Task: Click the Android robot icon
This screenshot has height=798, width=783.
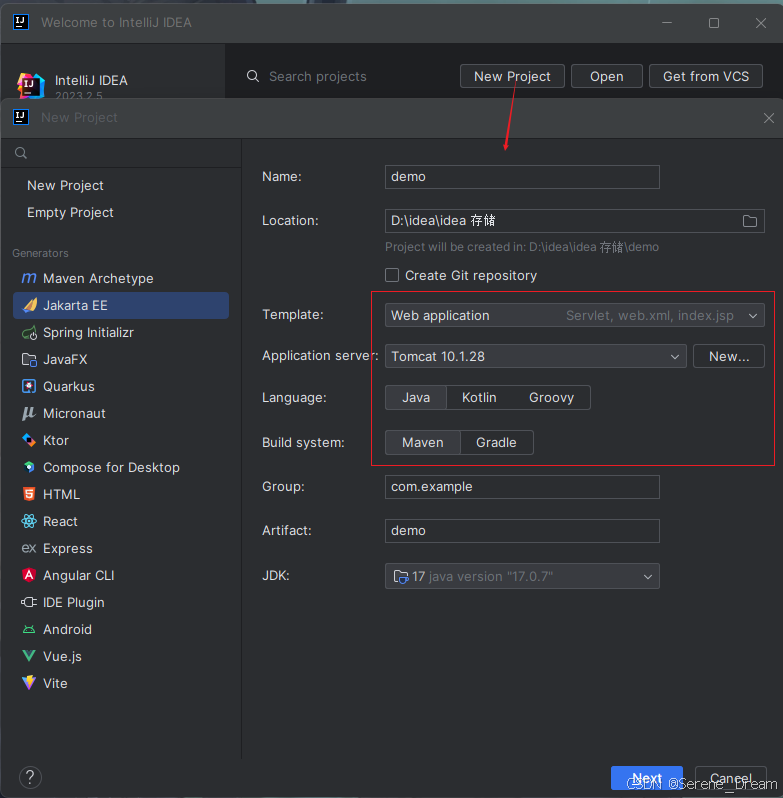Action: [x=29, y=630]
